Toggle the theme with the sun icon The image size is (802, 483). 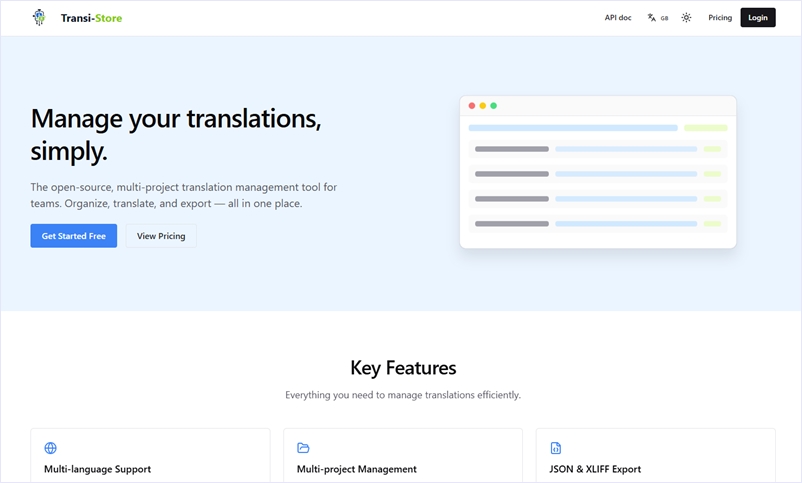[x=686, y=18]
